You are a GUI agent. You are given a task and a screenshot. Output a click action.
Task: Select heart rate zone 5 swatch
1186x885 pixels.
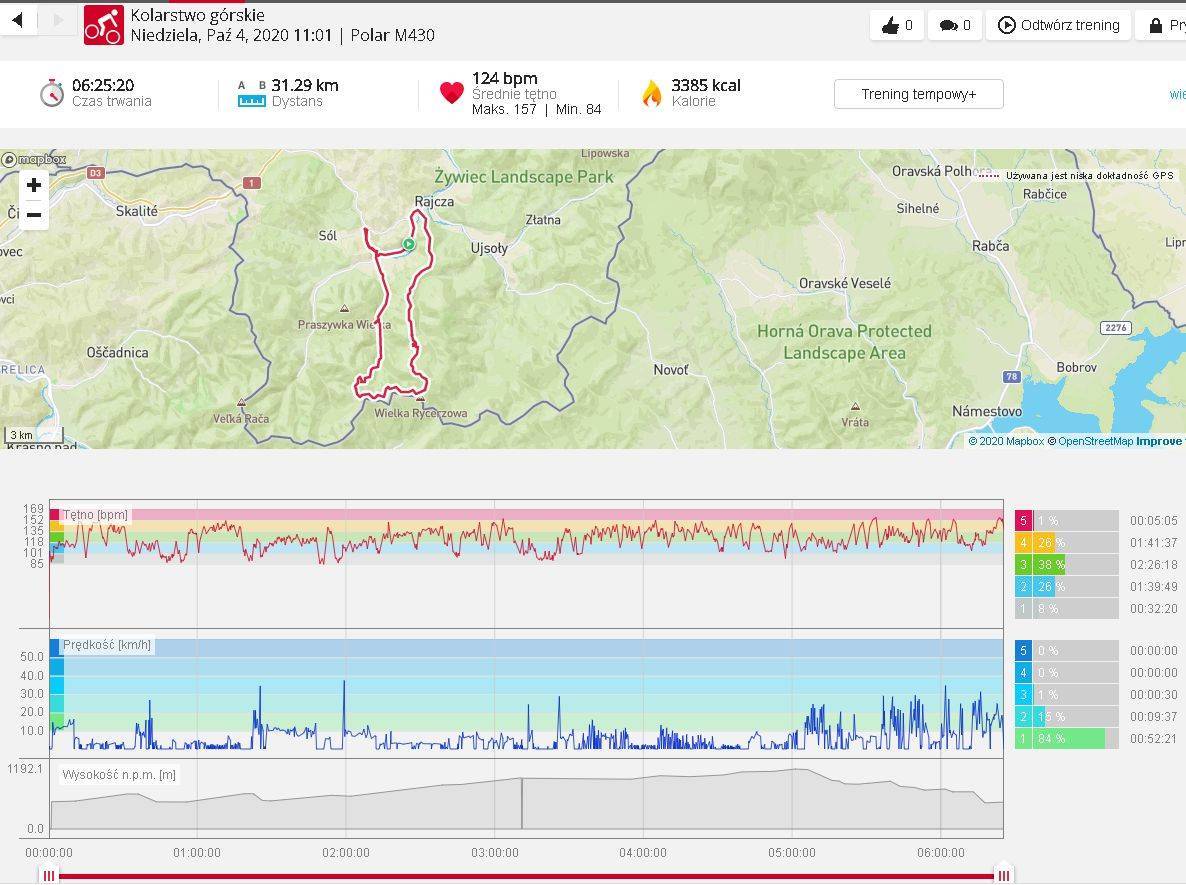1023,521
